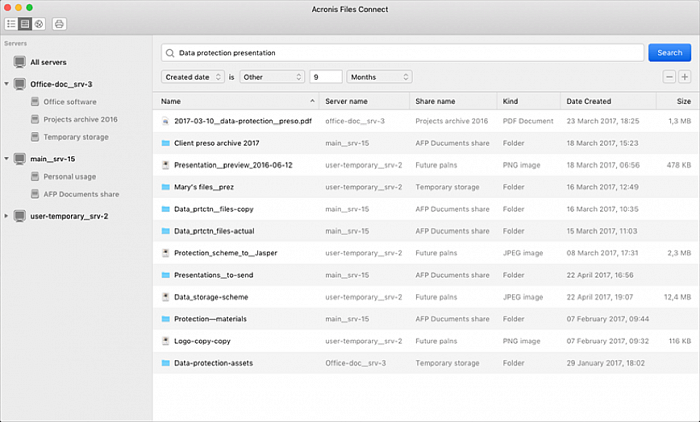Open the Months unit dropdown

(x=379, y=77)
